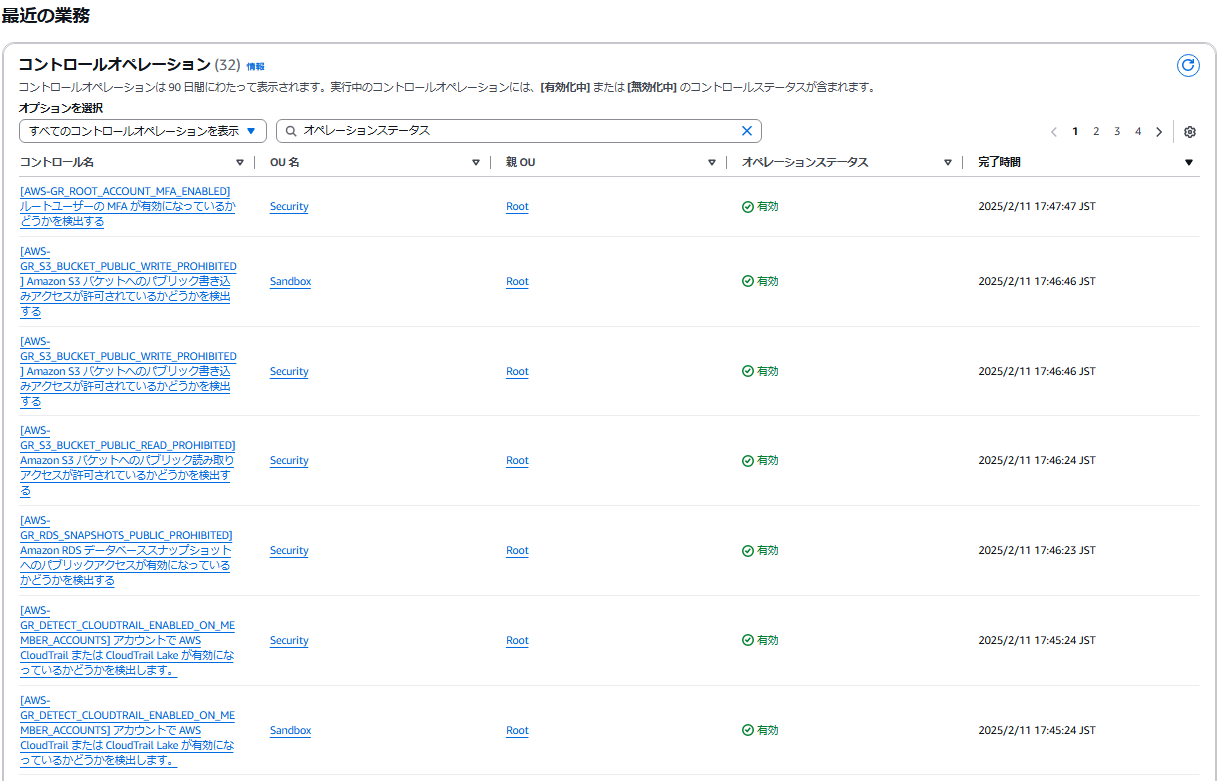Open すべてのコントロールオペレーションを表示 dropdown
Image resolution: width=1227 pixels, height=781 pixels.
tap(143, 131)
